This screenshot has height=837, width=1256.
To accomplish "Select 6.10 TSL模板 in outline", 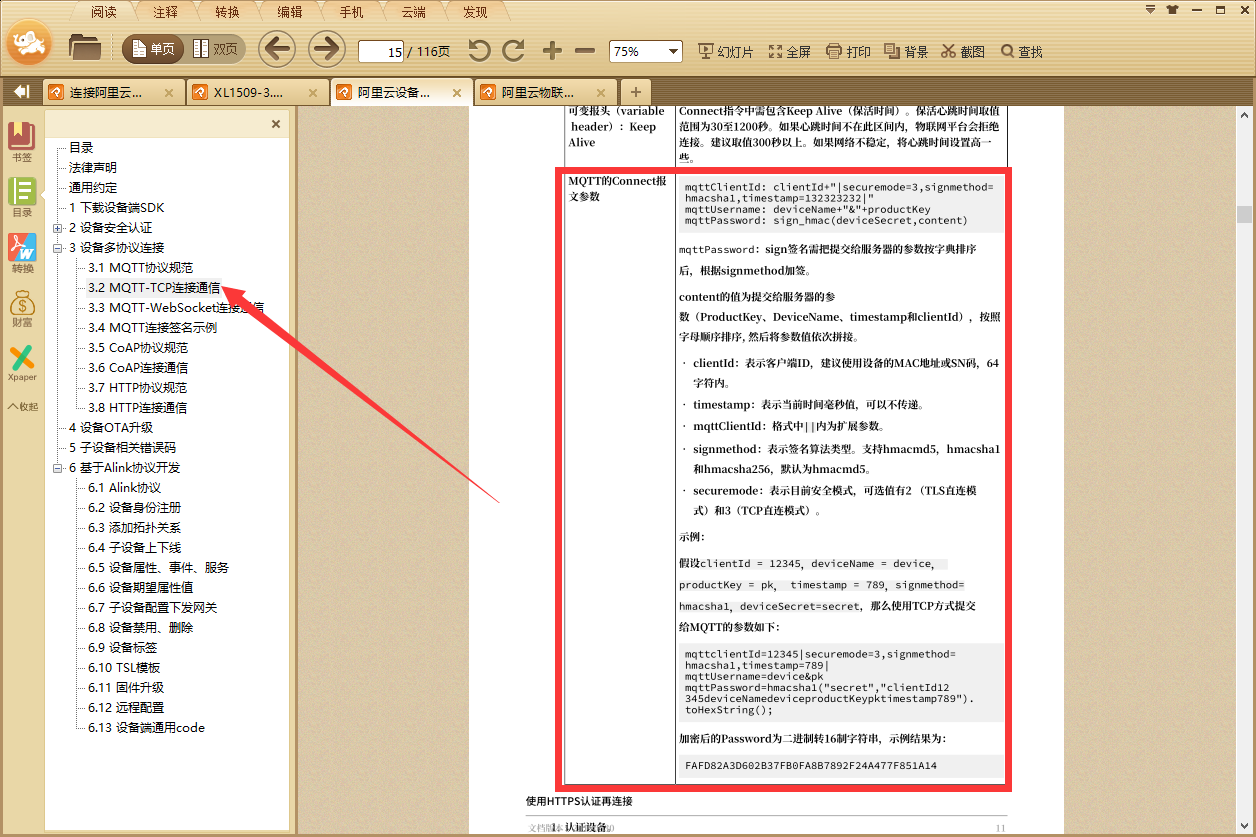I will pos(124,668).
